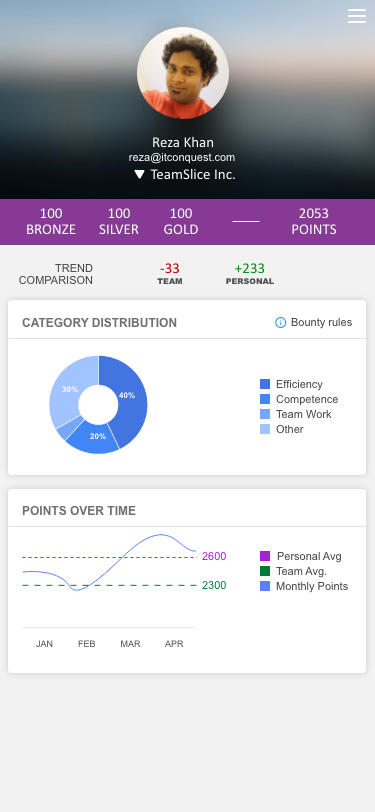Click the Competence legend color swatch

[265, 399]
